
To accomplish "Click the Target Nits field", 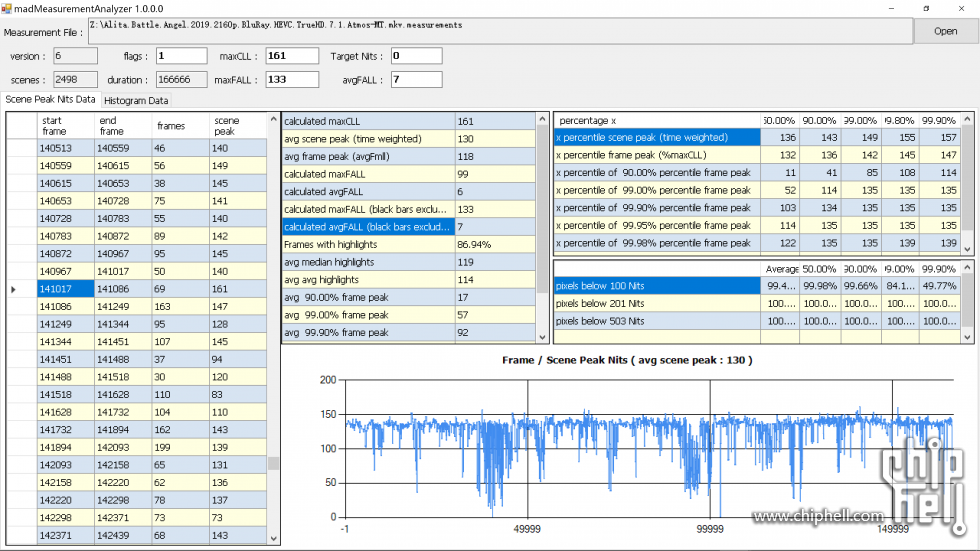I will [x=416, y=56].
